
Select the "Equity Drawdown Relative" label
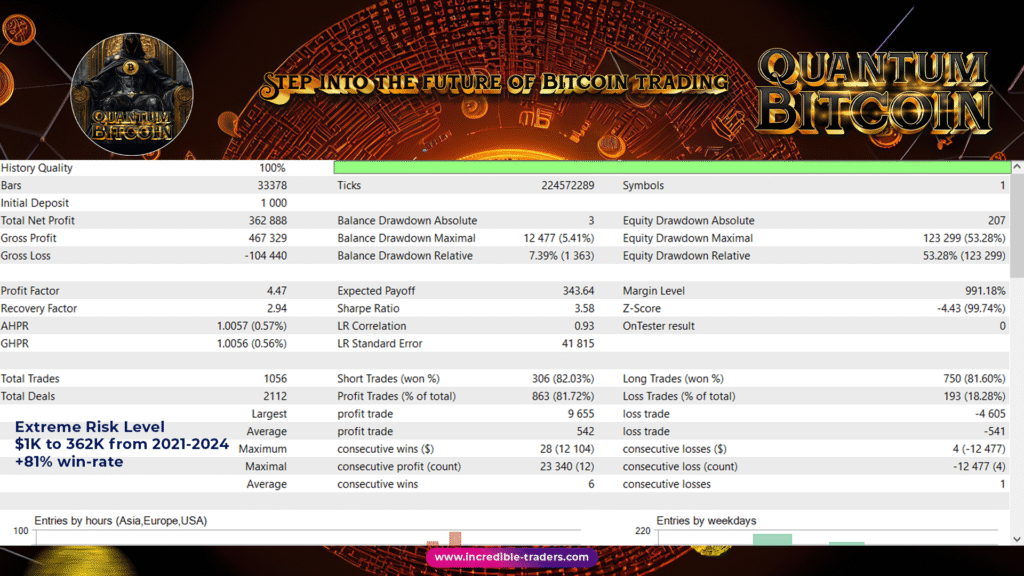pos(686,256)
